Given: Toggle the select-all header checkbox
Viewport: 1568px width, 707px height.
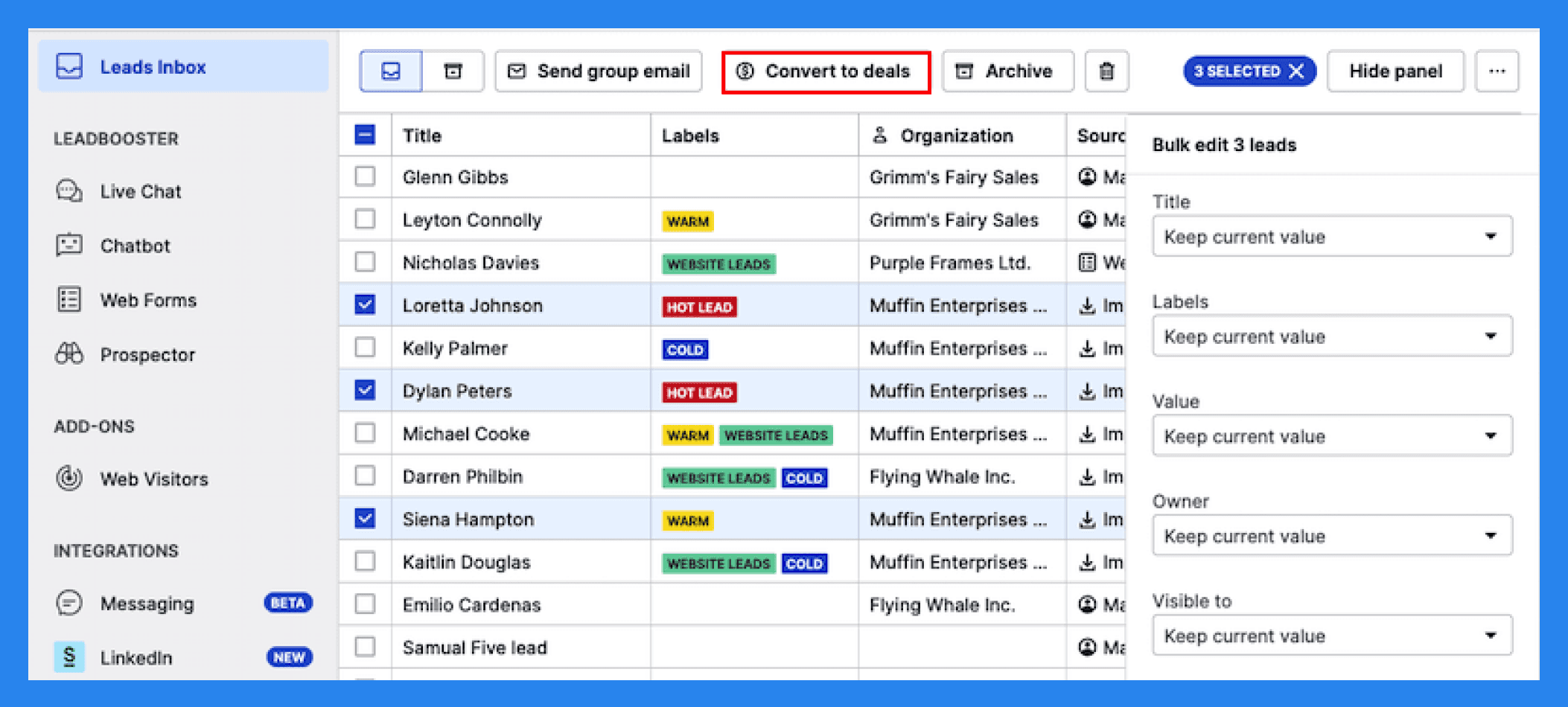Looking at the screenshot, I should pyautogui.click(x=365, y=135).
